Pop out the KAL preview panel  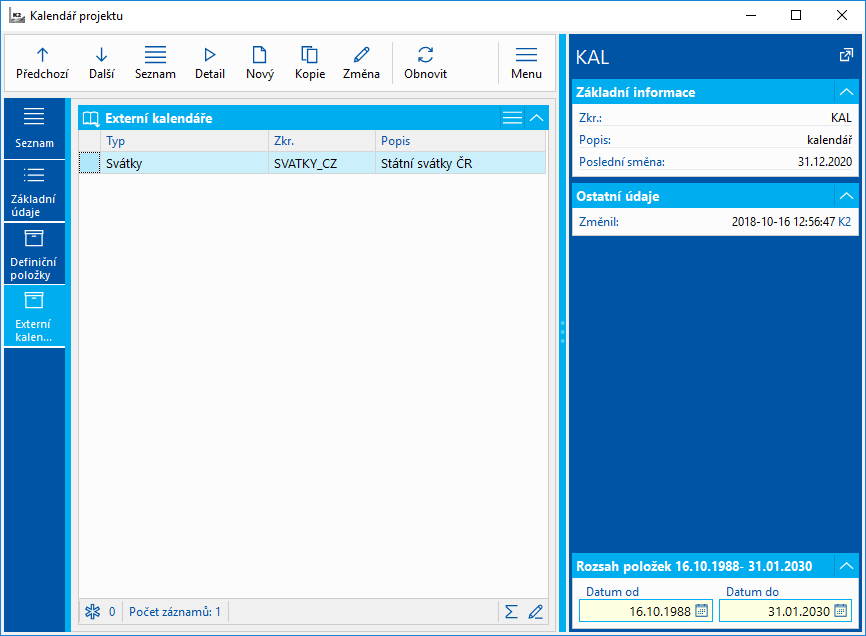pyautogui.click(x=846, y=55)
